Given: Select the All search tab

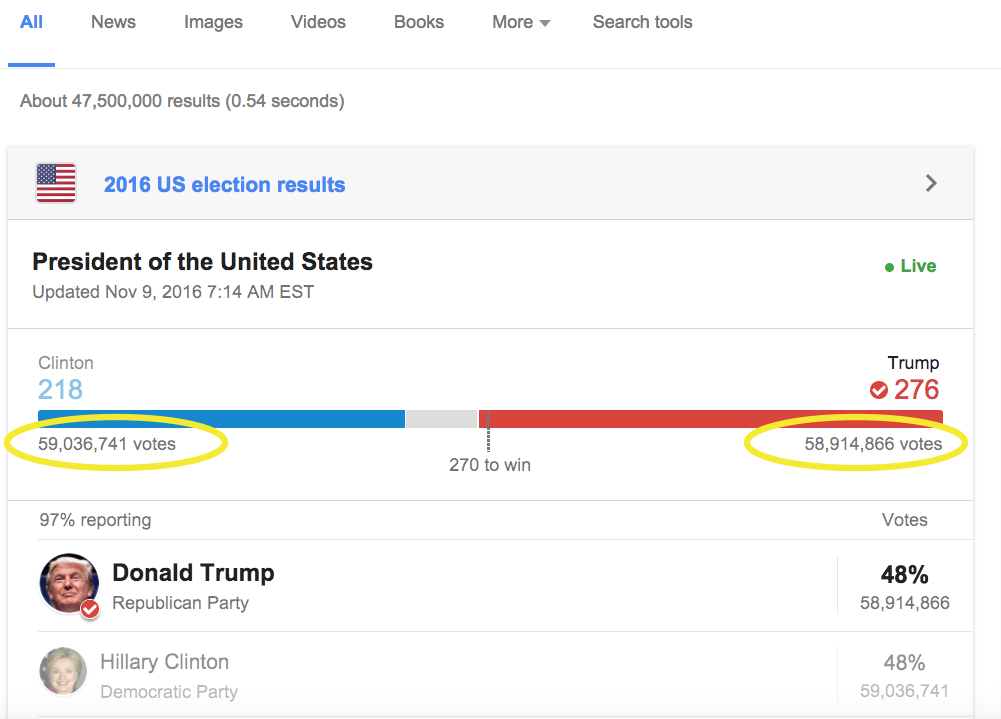Looking at the screenshot, I should click(x=31, y=22).
